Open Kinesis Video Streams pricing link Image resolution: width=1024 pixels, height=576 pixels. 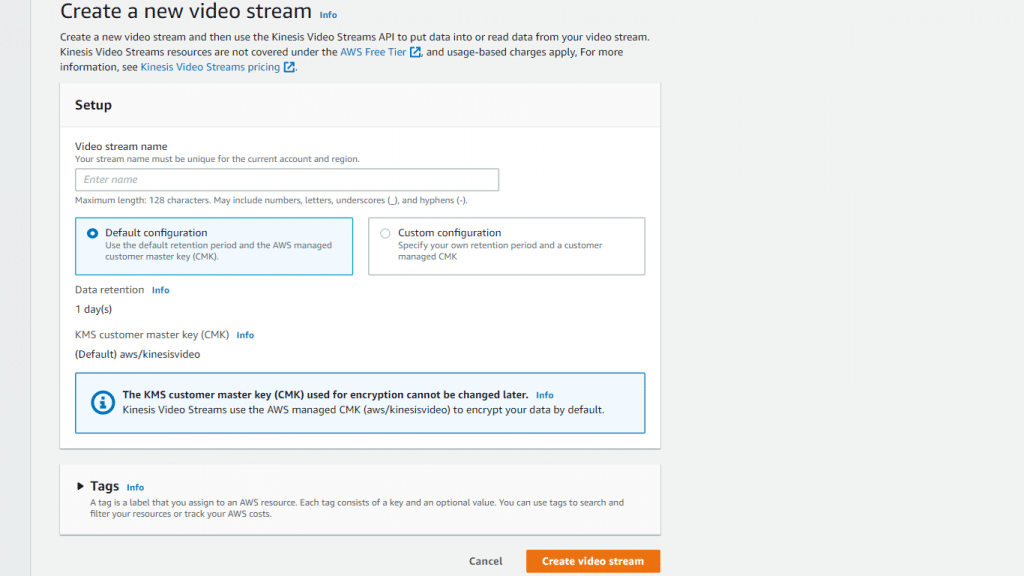(x=211, y=68)
